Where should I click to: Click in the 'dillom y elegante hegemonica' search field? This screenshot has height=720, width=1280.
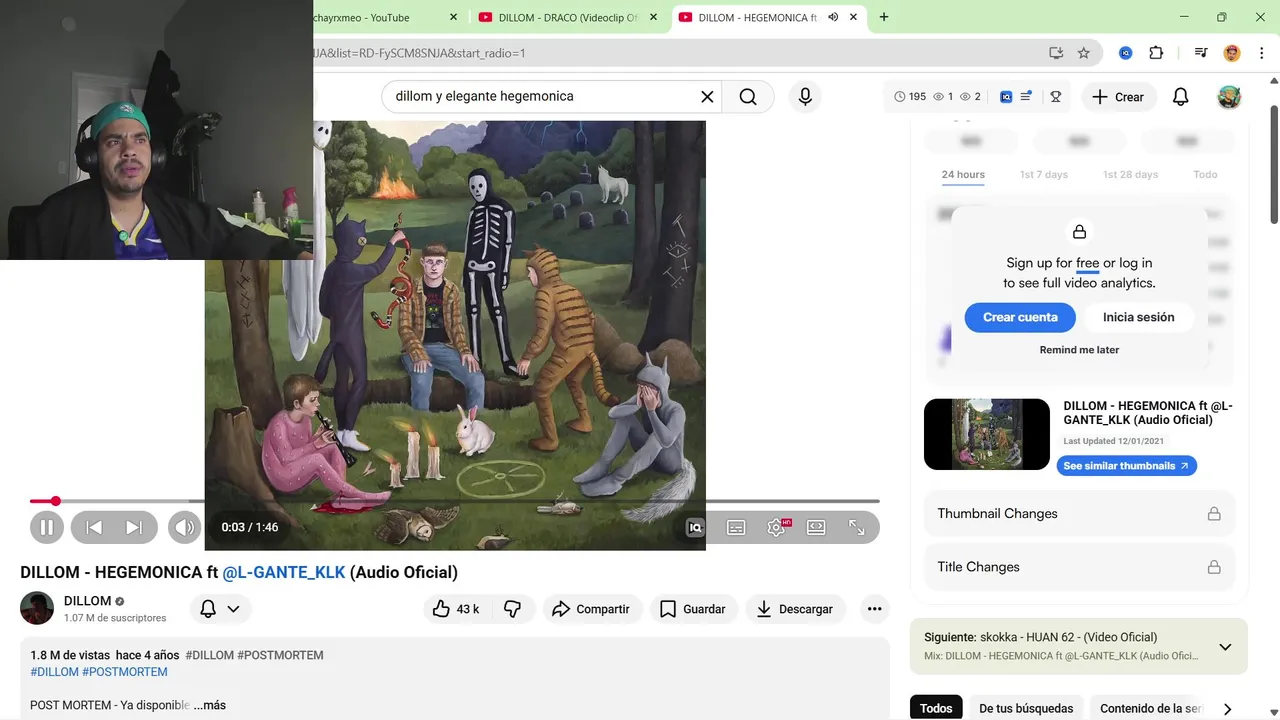[540, 97]
